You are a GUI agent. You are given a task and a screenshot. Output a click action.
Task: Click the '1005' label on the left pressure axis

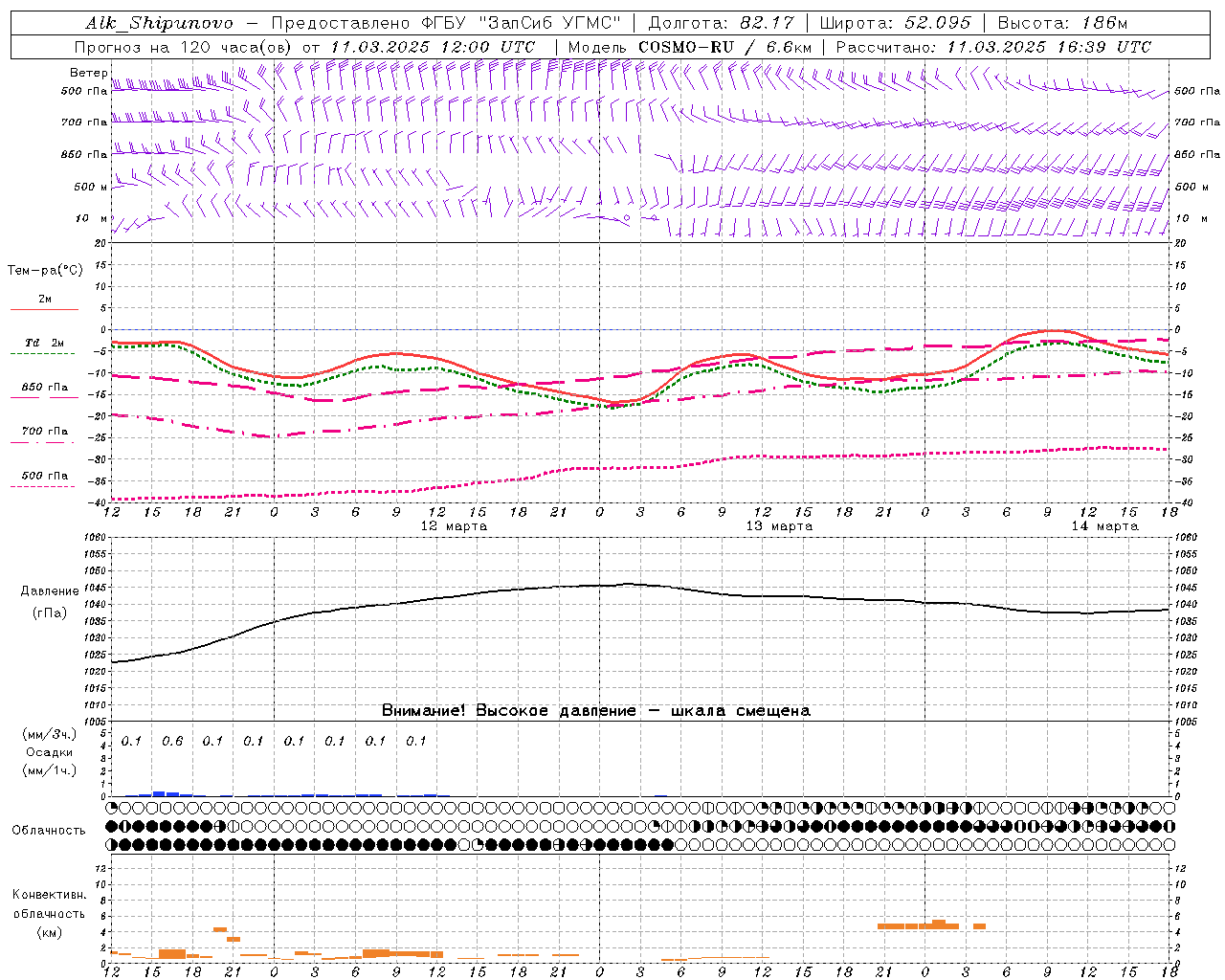click(94, 722)
